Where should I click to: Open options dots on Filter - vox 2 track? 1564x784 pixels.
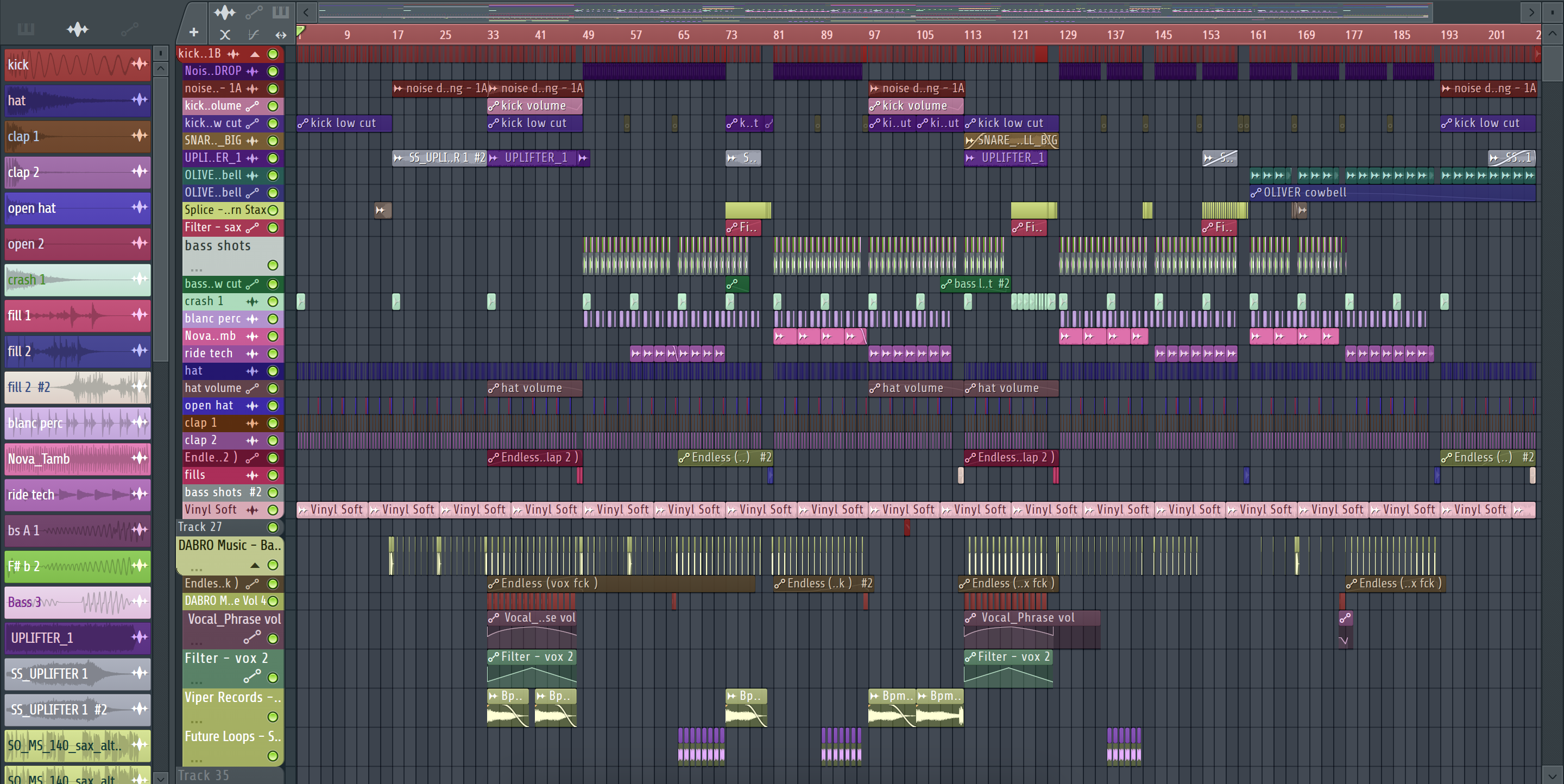tap(196, 682)
